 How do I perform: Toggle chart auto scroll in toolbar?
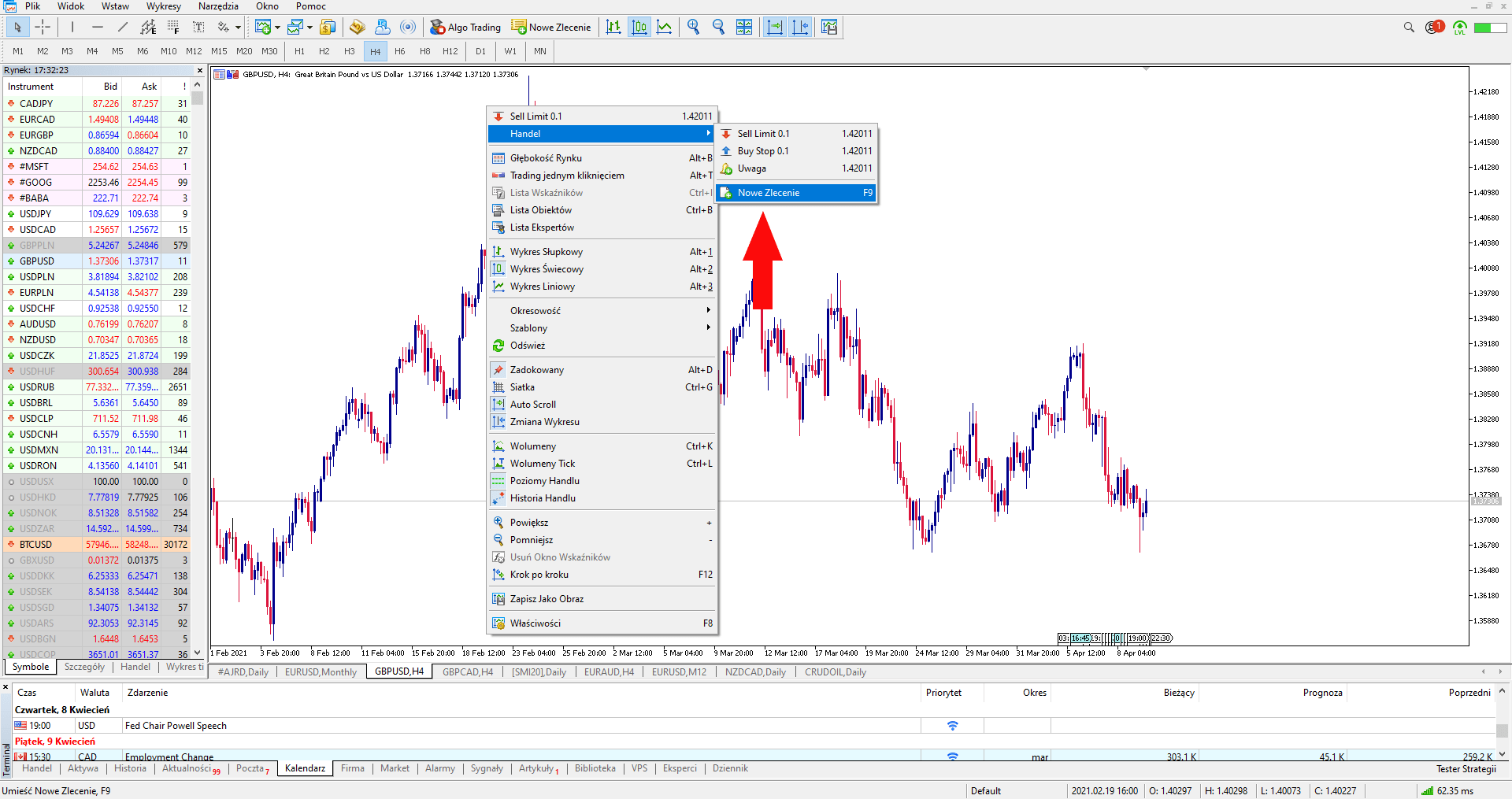775,27
